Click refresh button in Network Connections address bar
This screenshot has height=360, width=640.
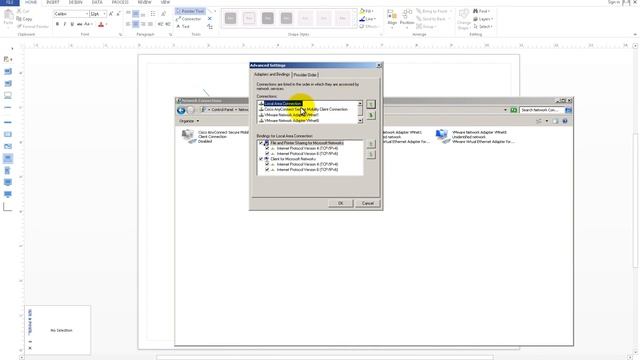(x=513, y=110)
